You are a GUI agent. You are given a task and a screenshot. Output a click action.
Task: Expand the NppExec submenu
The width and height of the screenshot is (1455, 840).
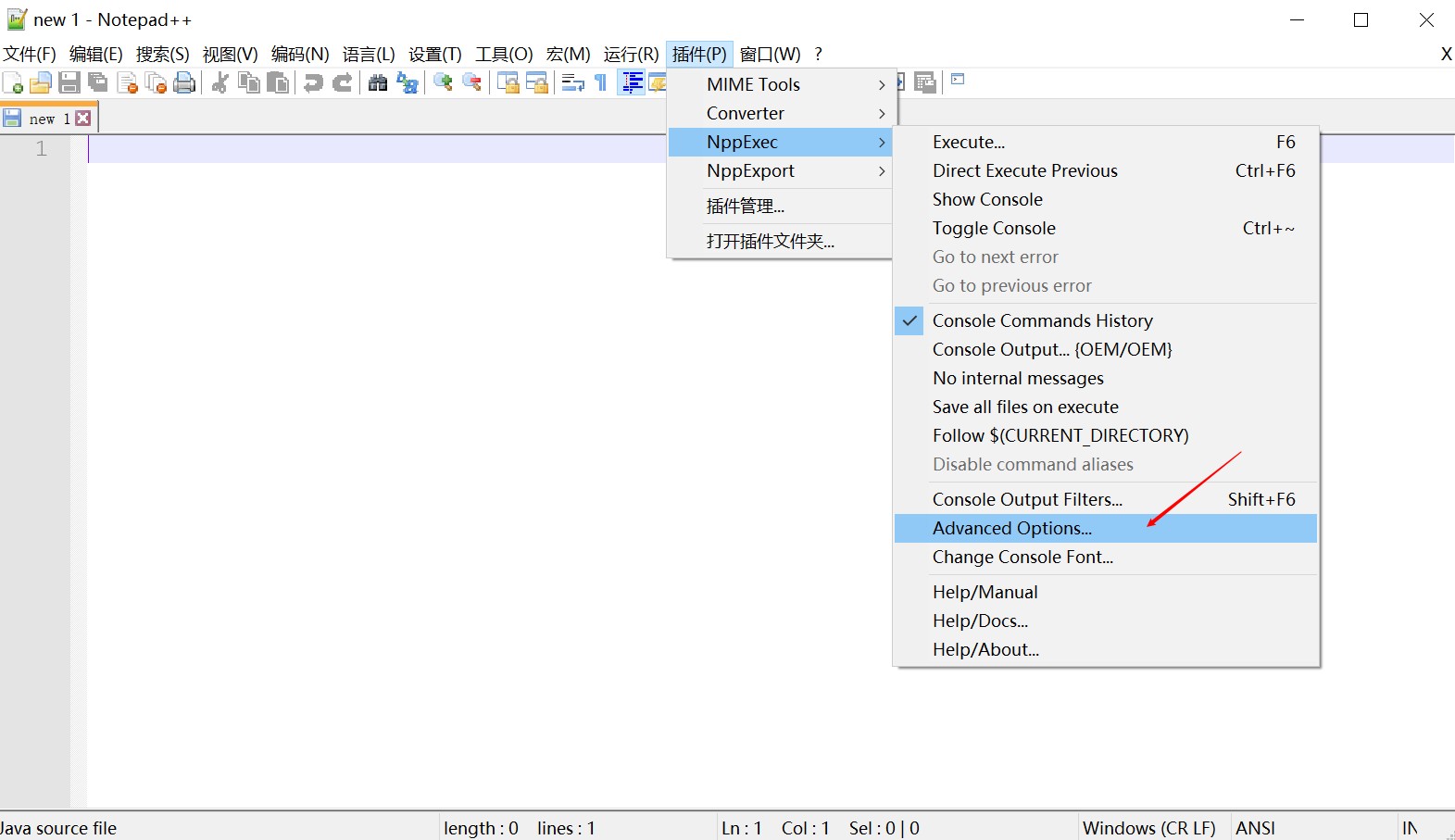pyautogui.click(x=780, y=142)
